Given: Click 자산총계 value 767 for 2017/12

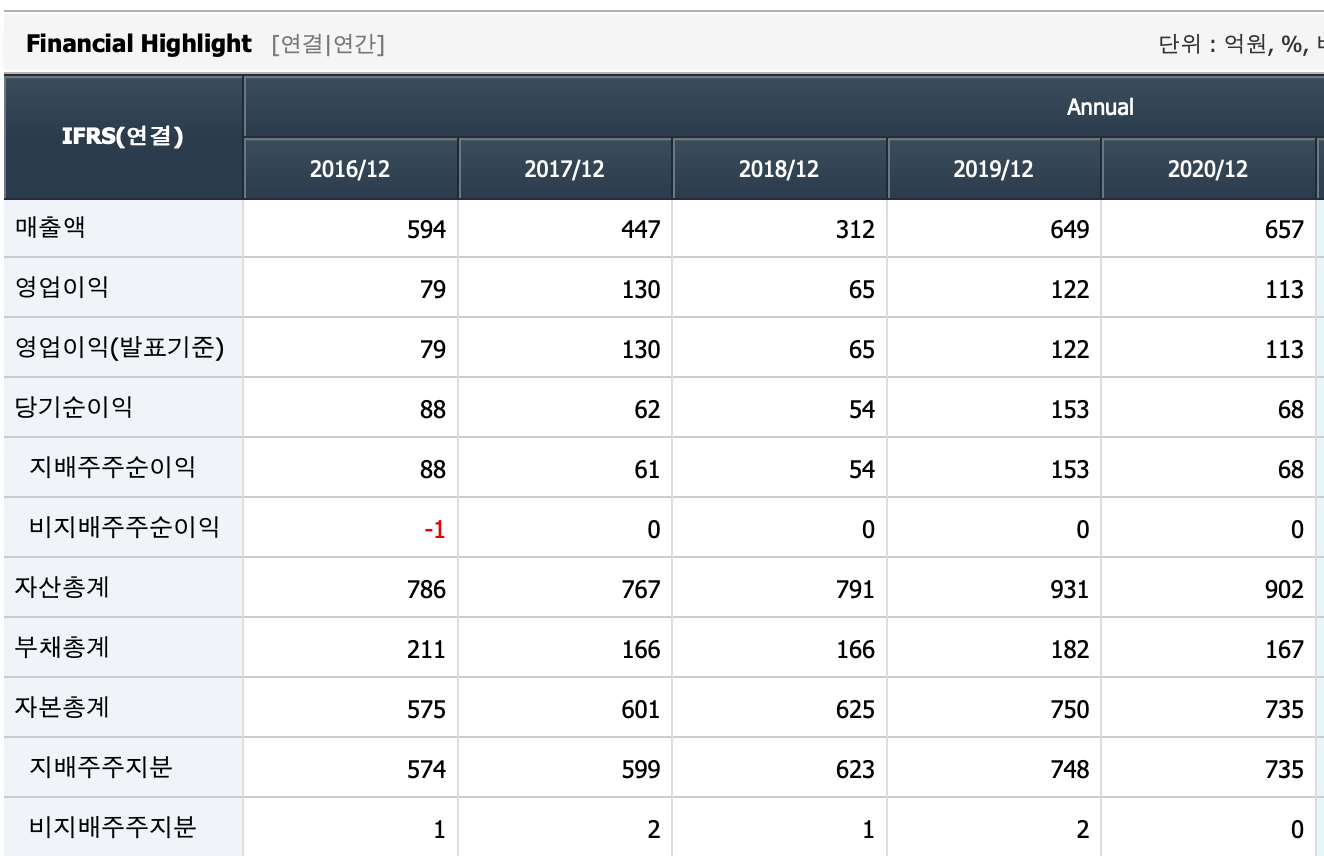Looking at the screenshot, I should (x=640, y=590).
